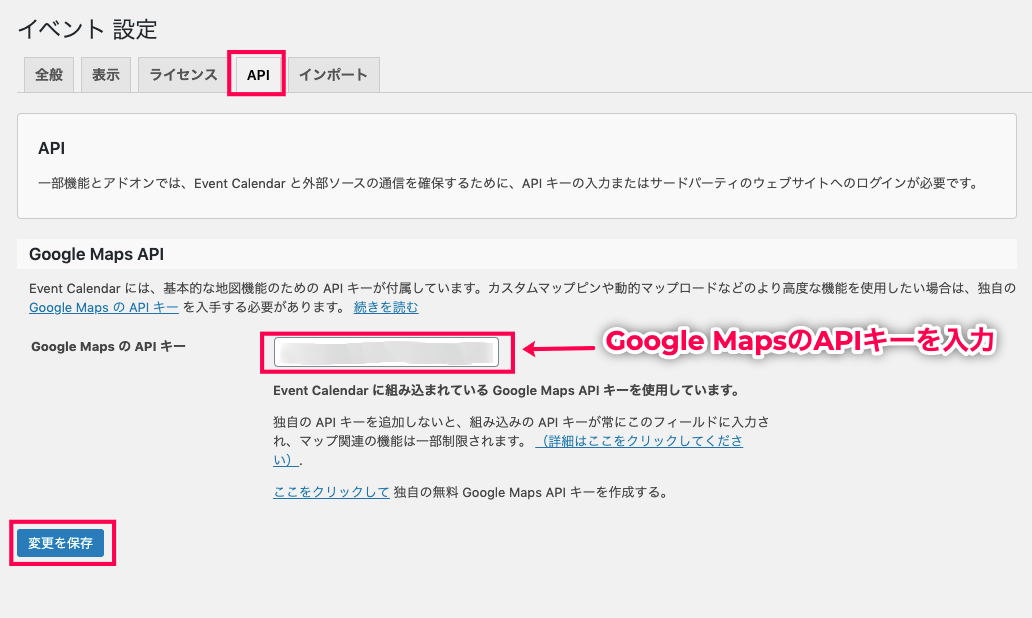Open the ライセンス tab
Viewport: 1032px width, 618px height.
click(183, 74)
